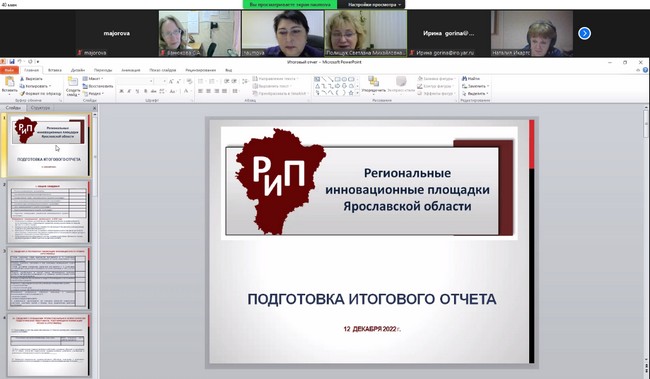
Task: Click the Paste (Вставить) clipboard icon
Action: (9, 82)
